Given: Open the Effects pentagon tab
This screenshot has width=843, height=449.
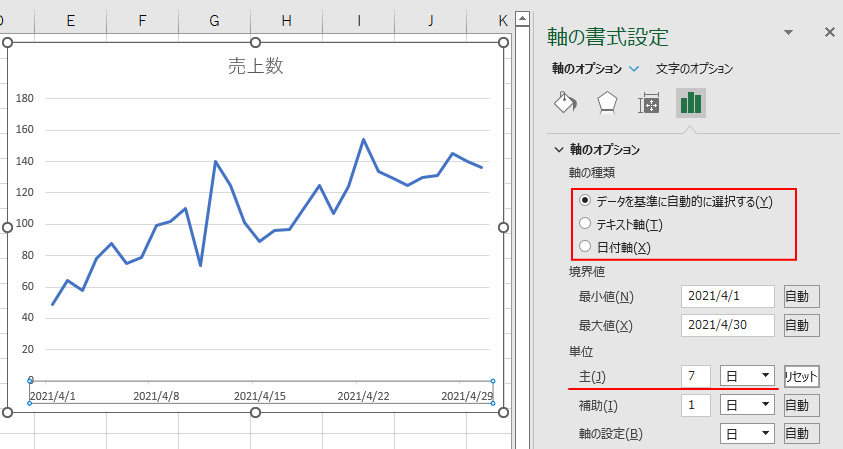Looking at the screenshot, I should (x=607, y=103).
